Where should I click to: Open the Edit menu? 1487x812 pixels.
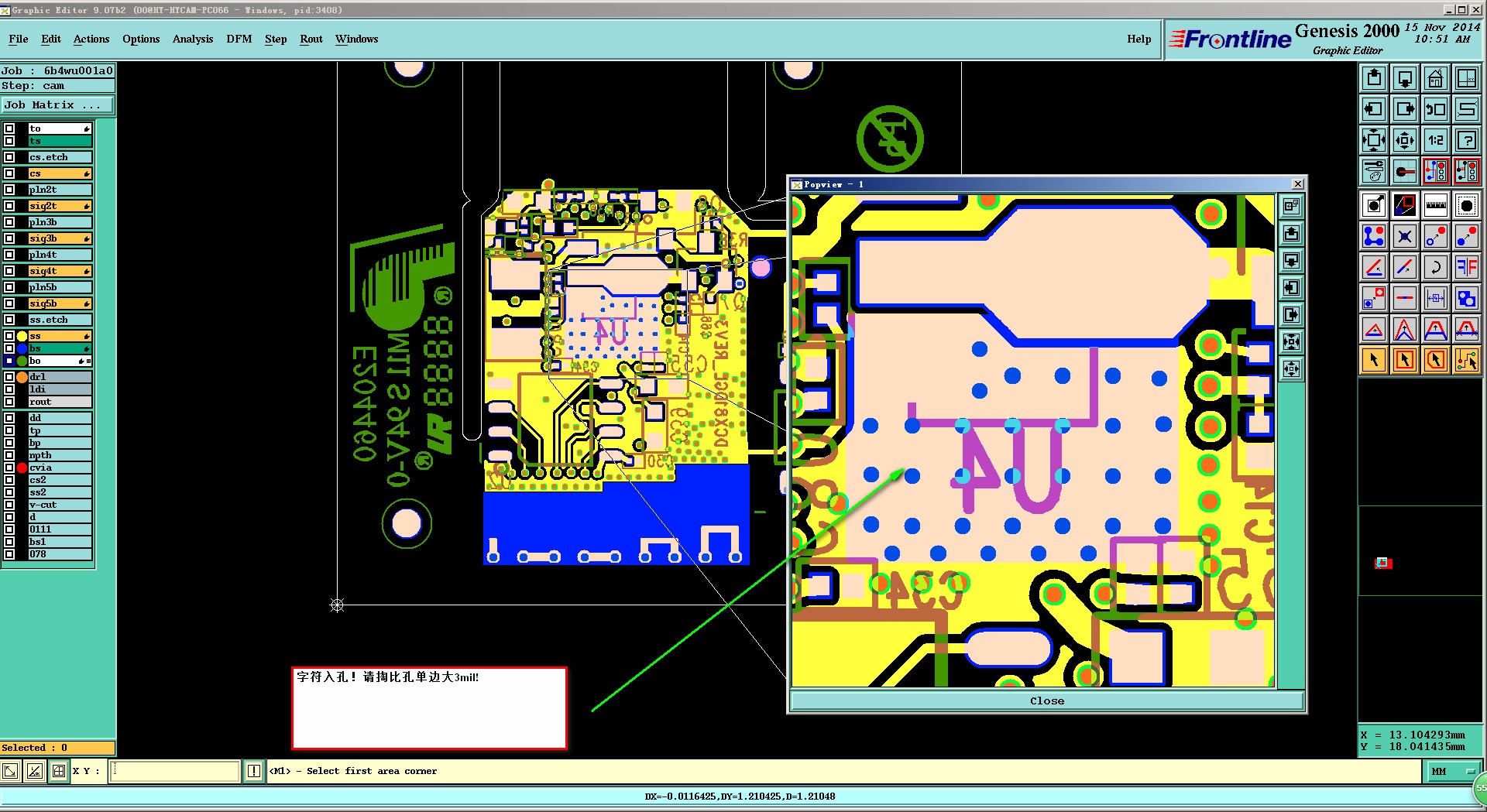click(x=51, y=39)
